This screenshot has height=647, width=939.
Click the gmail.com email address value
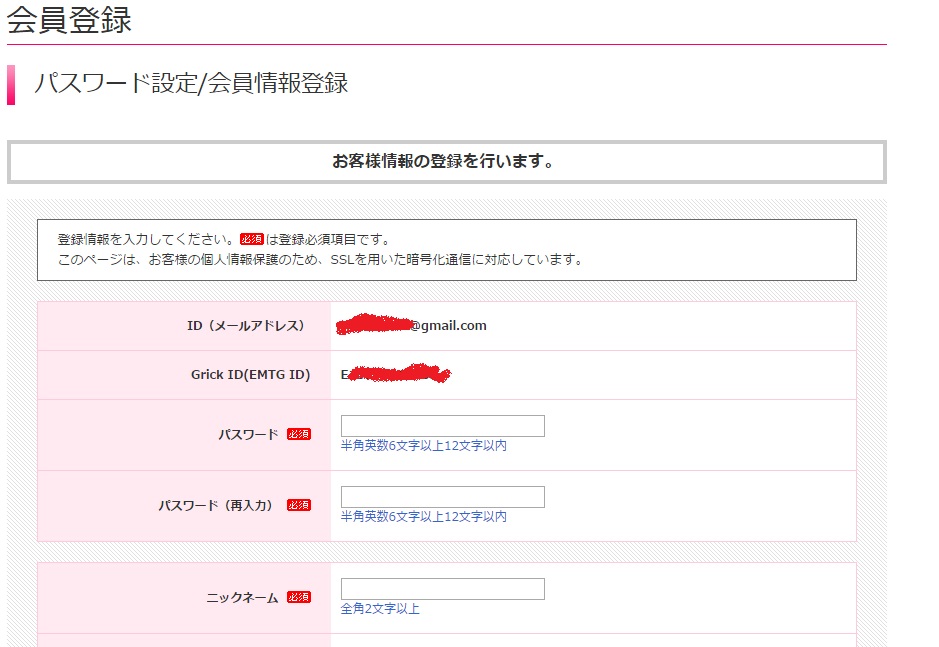click(412, 325)
